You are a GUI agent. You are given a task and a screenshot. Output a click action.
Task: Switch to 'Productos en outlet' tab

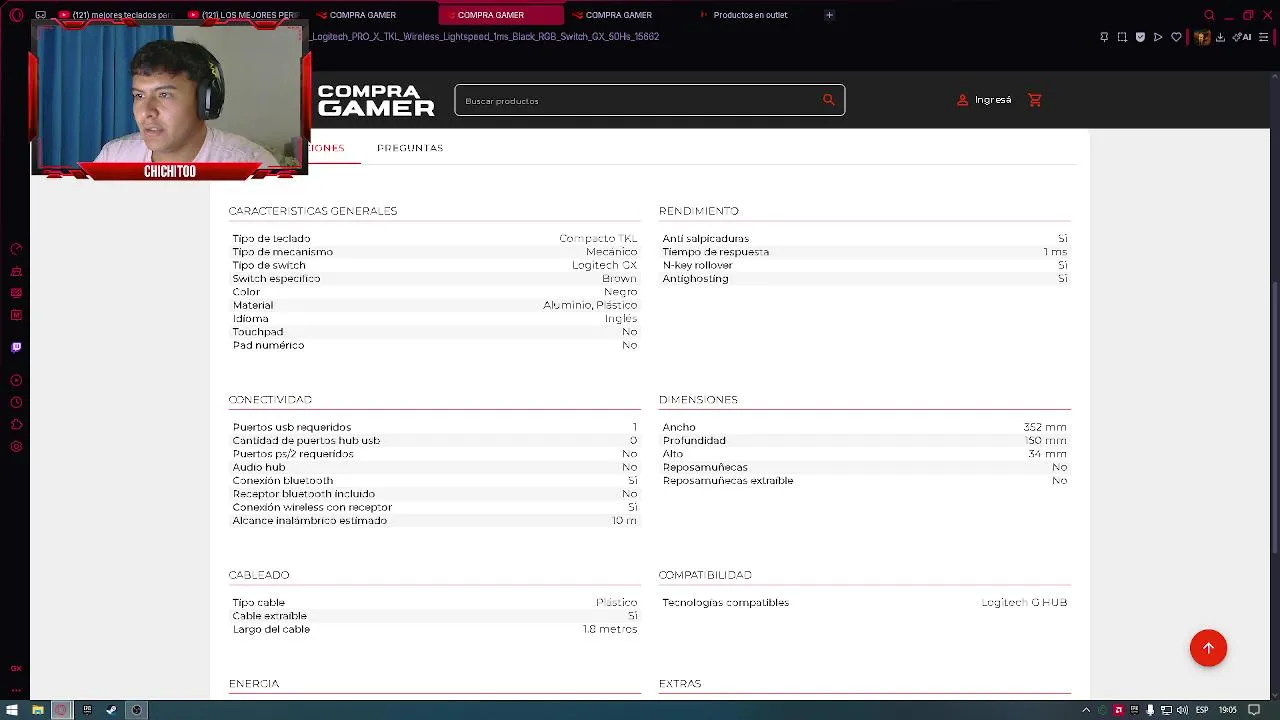(750, 15)
